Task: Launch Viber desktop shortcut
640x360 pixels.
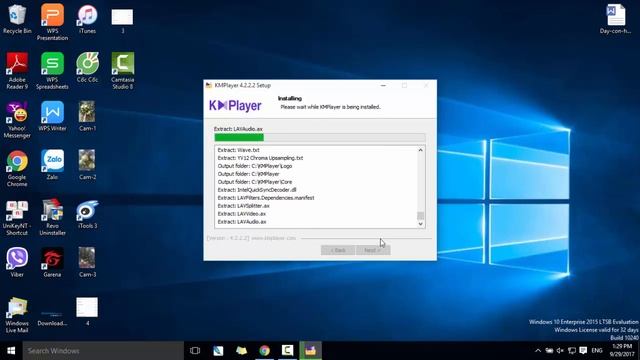Action: pyautogui.click(x=17, y=262)
